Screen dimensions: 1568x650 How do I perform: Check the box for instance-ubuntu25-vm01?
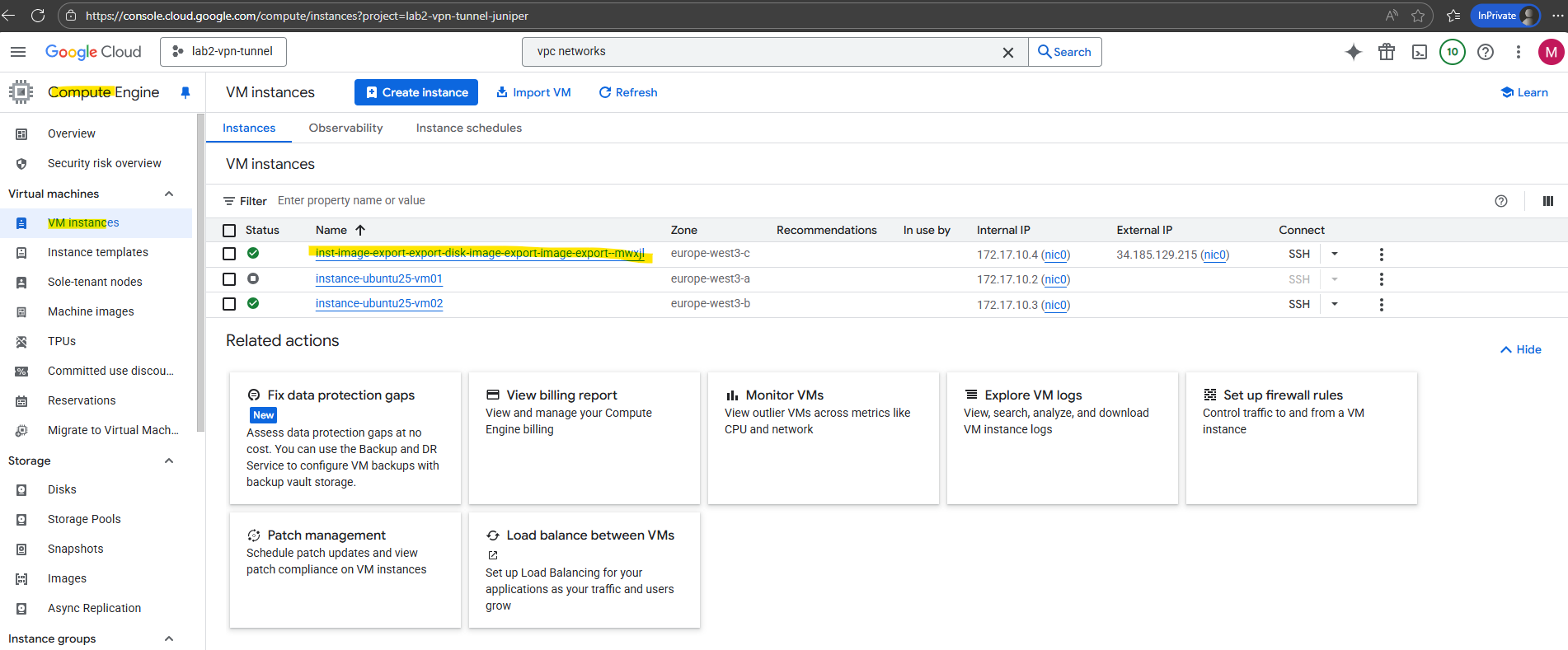(229, 279)
